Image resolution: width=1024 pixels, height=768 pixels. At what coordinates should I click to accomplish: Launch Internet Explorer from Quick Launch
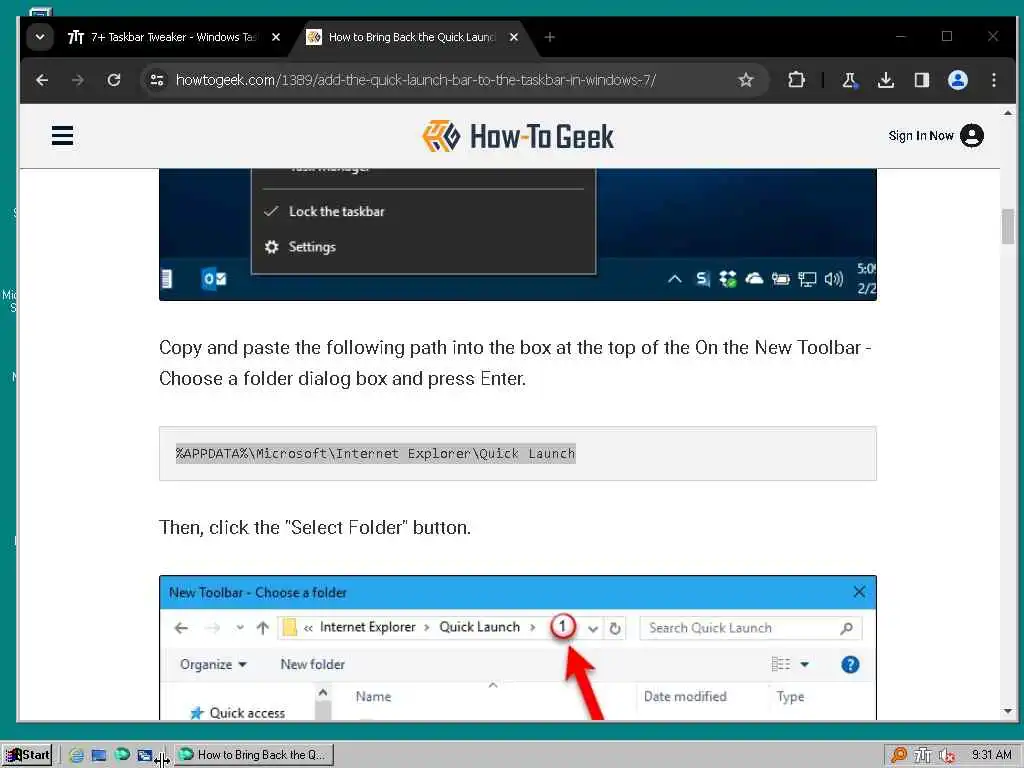pos(76,755)
